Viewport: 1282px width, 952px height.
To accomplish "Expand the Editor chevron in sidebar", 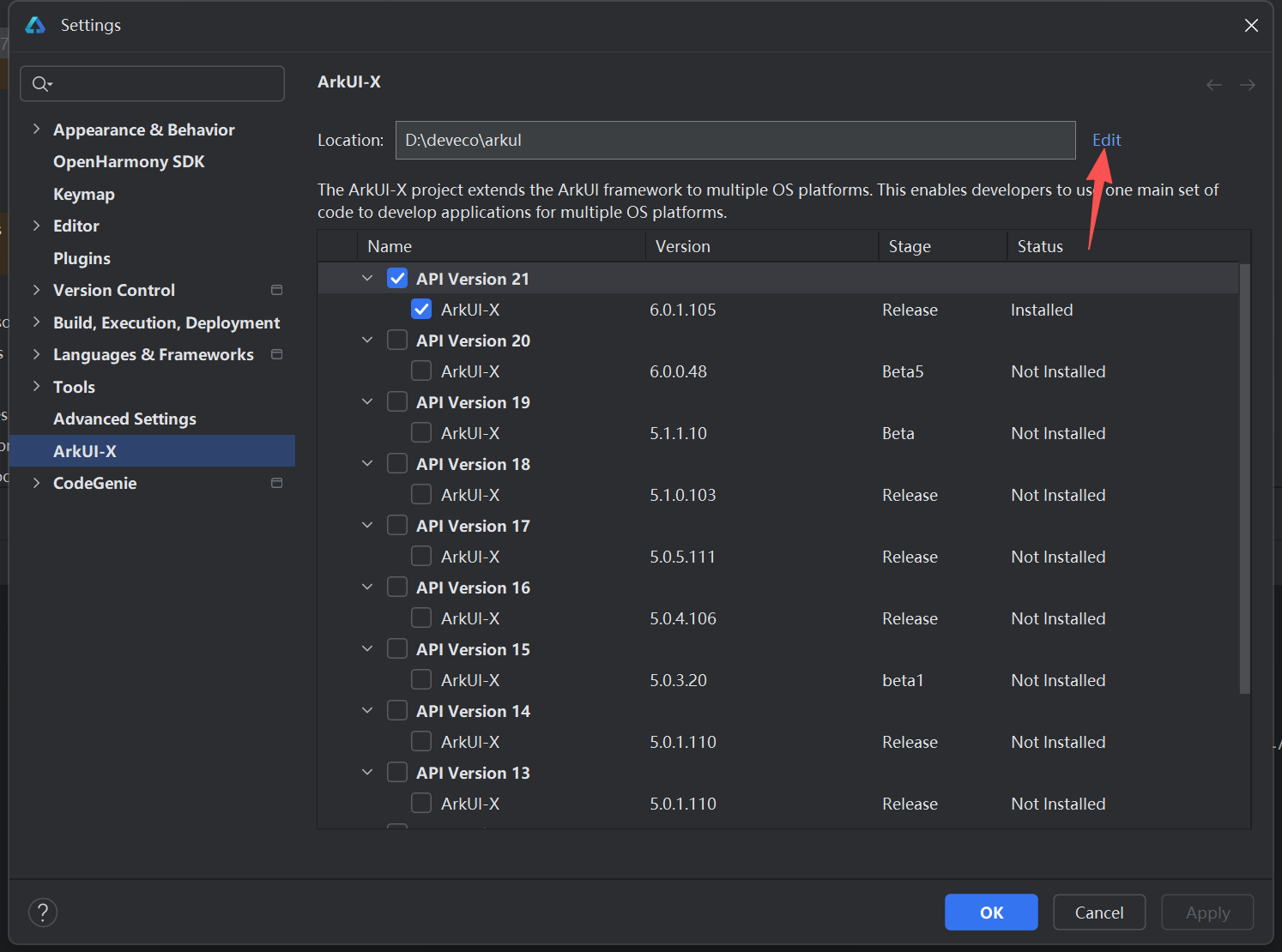I will click(36, 226).
